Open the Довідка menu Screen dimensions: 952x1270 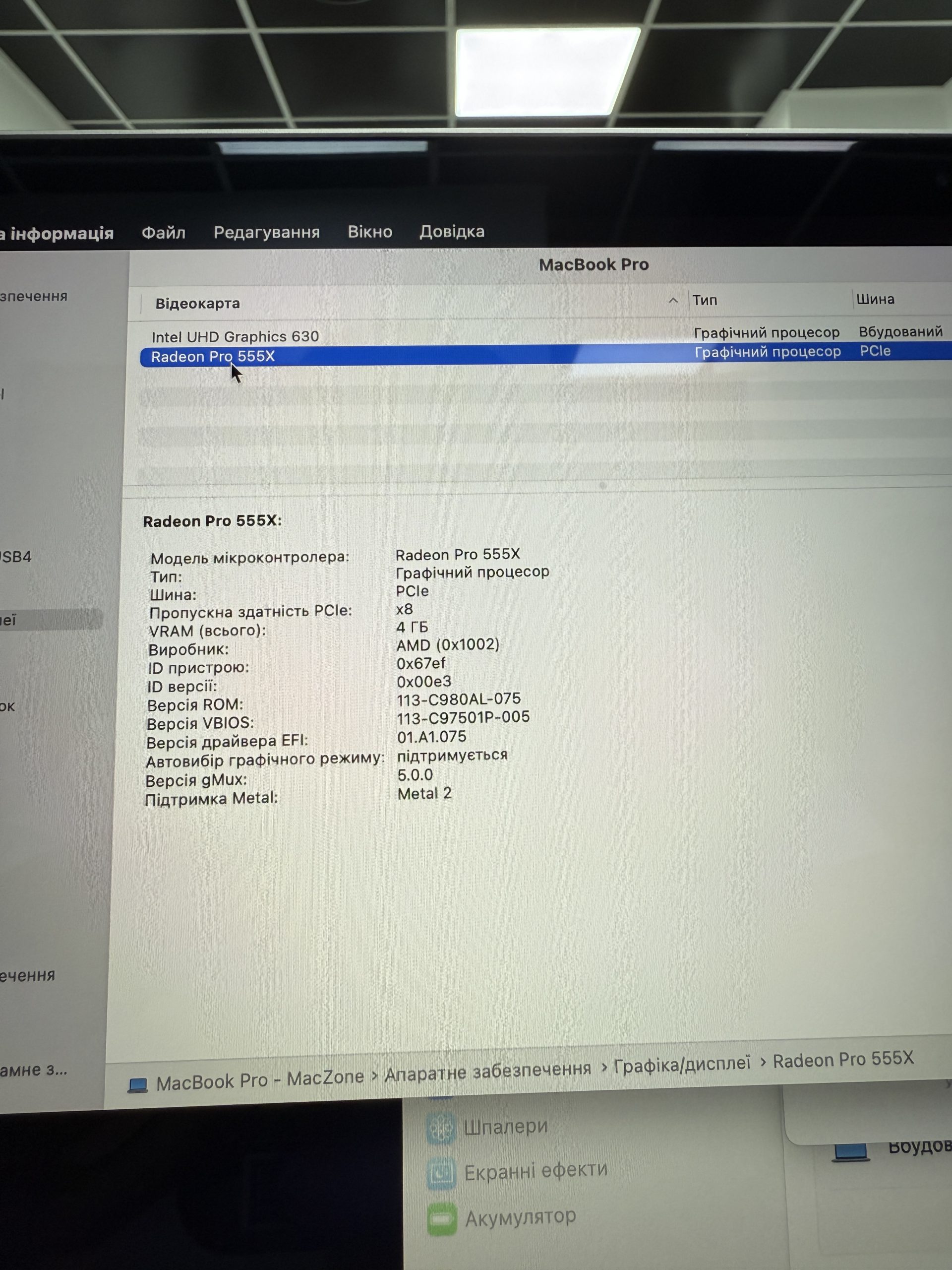(452, 231)
